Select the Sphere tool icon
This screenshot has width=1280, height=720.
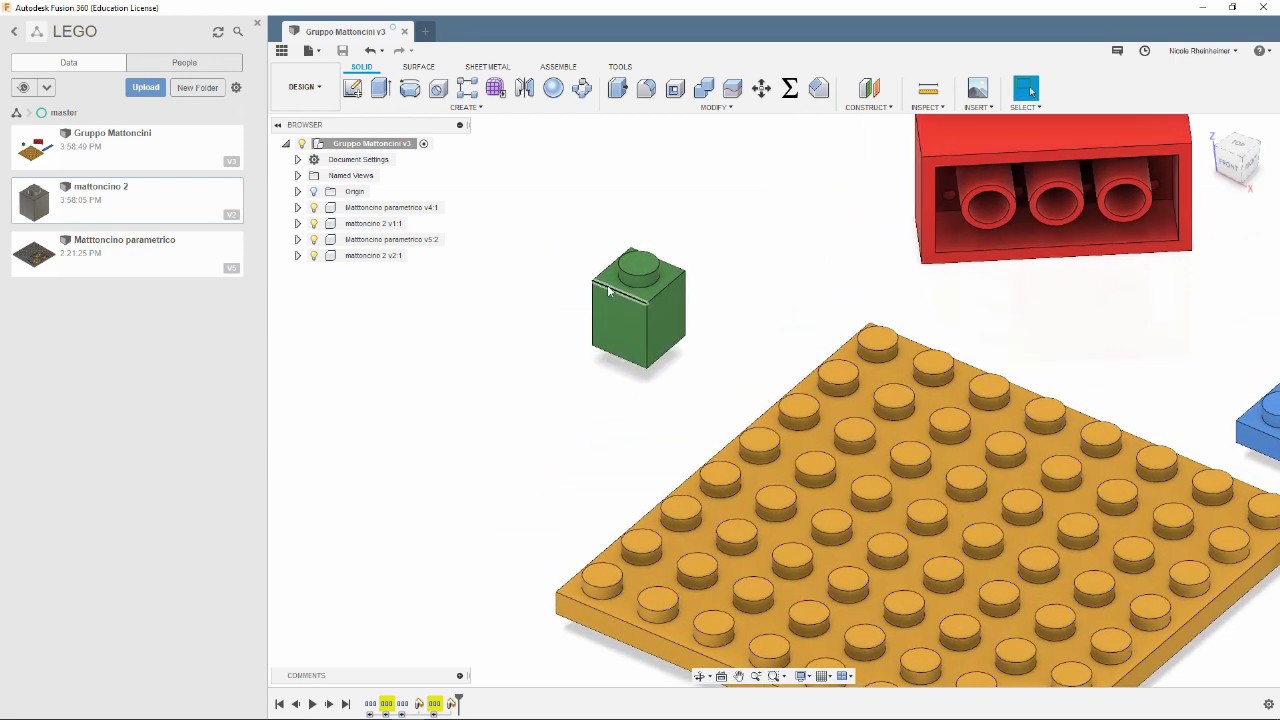point(553,88)
